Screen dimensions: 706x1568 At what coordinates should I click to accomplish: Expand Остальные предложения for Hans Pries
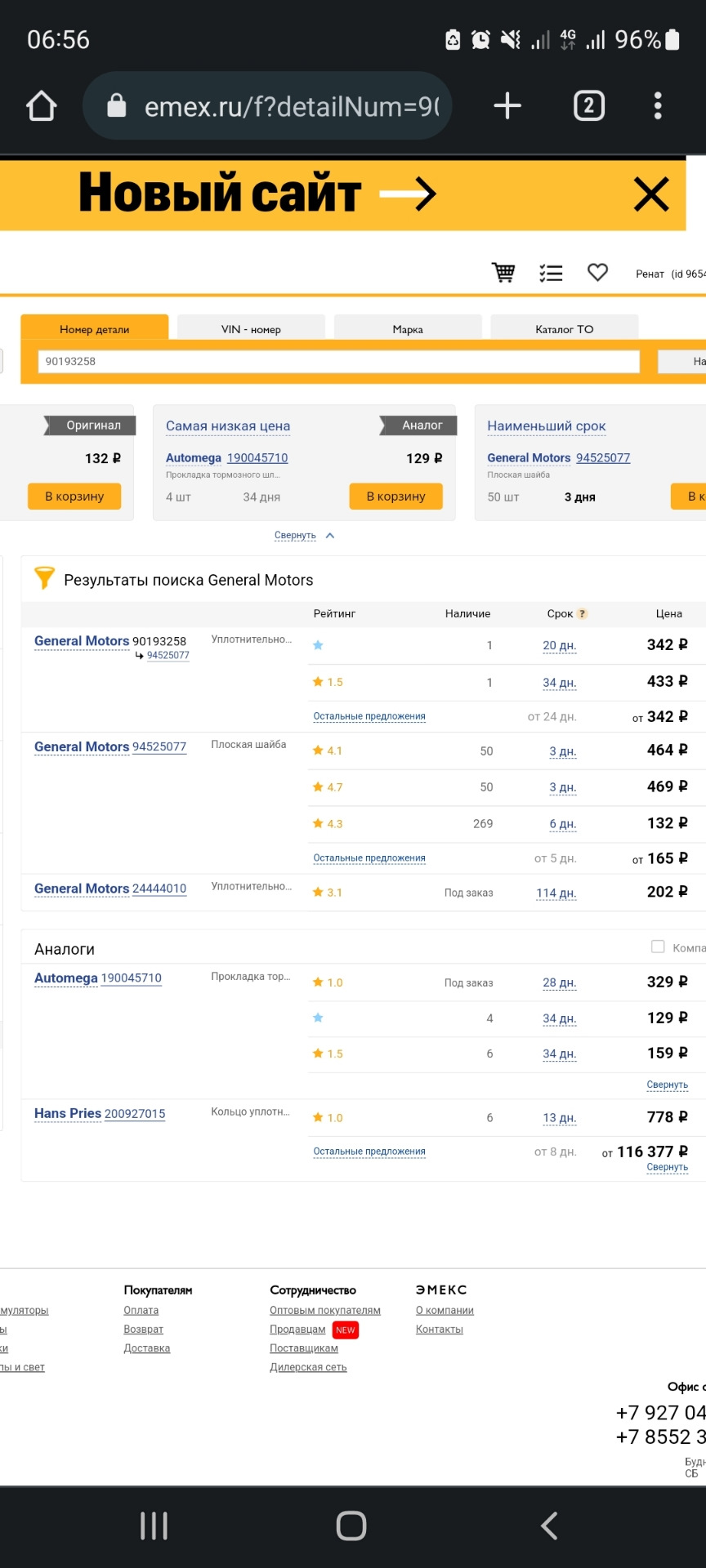369,1151
